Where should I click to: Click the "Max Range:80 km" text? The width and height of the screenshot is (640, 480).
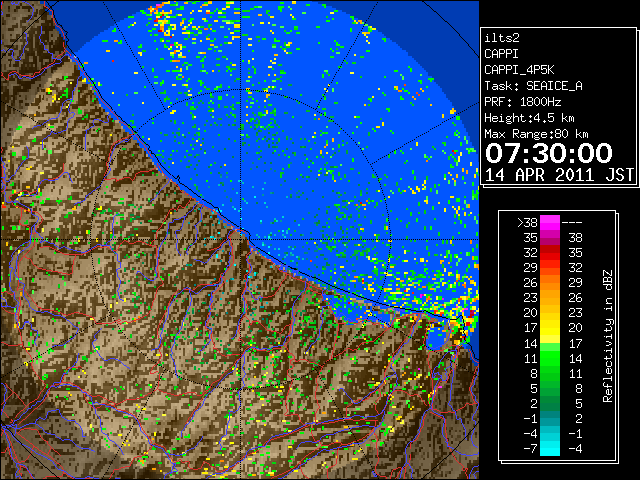coord(536,134)
